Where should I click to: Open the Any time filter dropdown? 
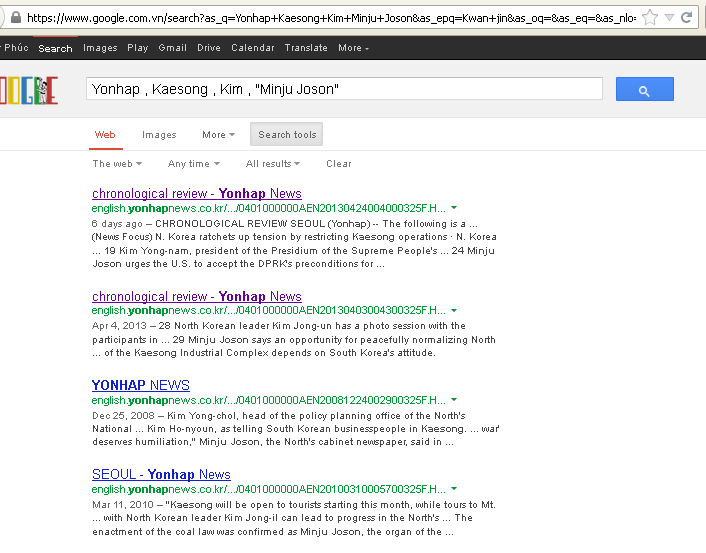pyautogui.click(x=194, y=163)
